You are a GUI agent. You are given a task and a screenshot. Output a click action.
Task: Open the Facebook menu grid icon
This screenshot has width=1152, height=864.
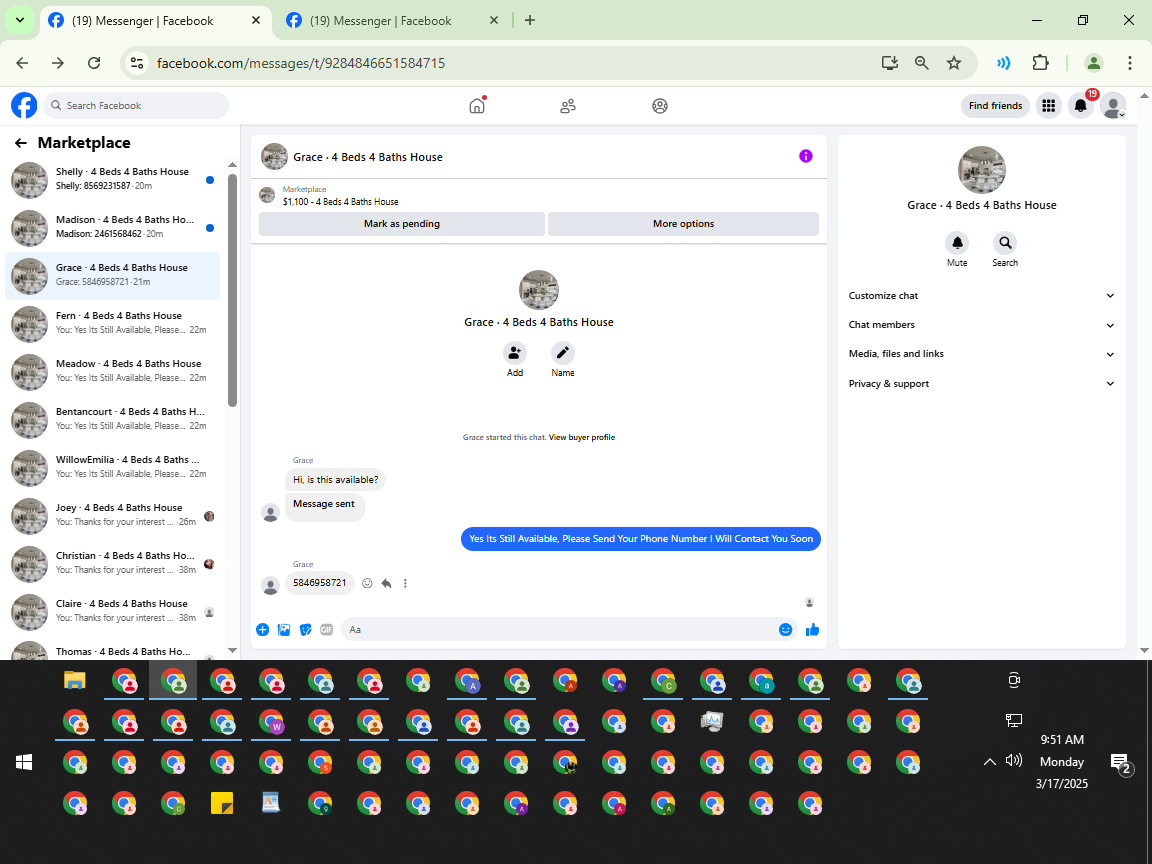(1048, 106)
